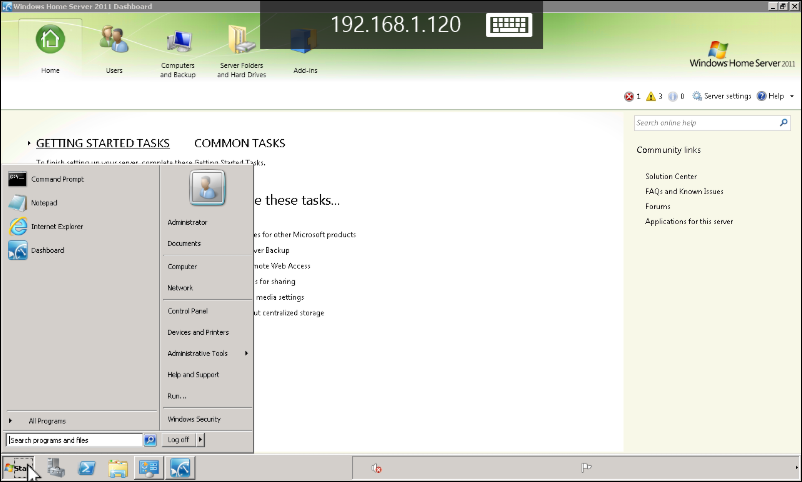Select the 192.168.1.120 address label

point(395,25)
